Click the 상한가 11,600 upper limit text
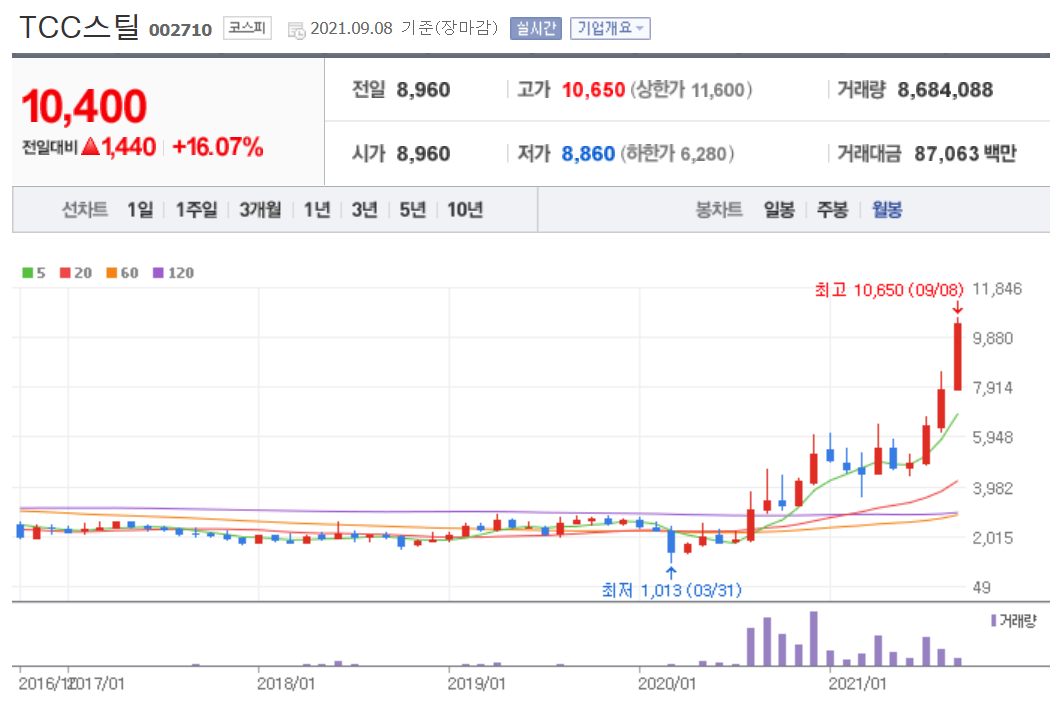Image resolution: width=1050 pixels, height=711 pixels. coord(690,90)
